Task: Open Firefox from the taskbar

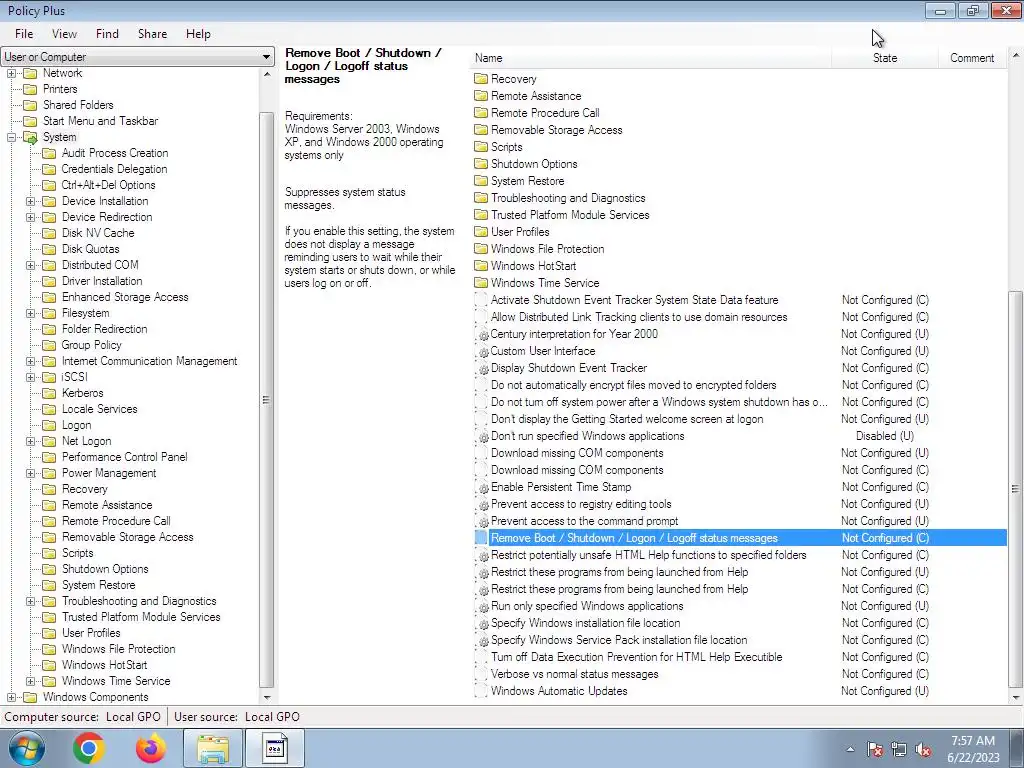Action: coord(151,748)
